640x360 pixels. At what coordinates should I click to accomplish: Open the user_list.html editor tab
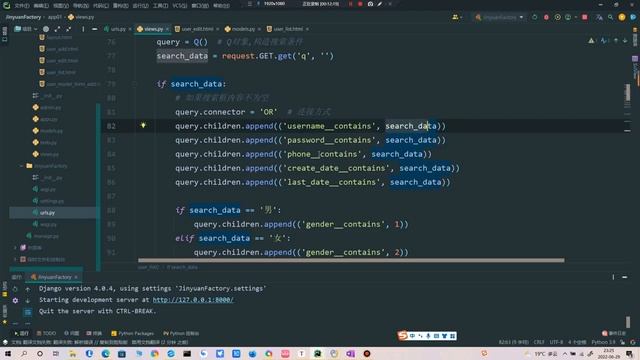pyautogui.click(x=288, y=29)
